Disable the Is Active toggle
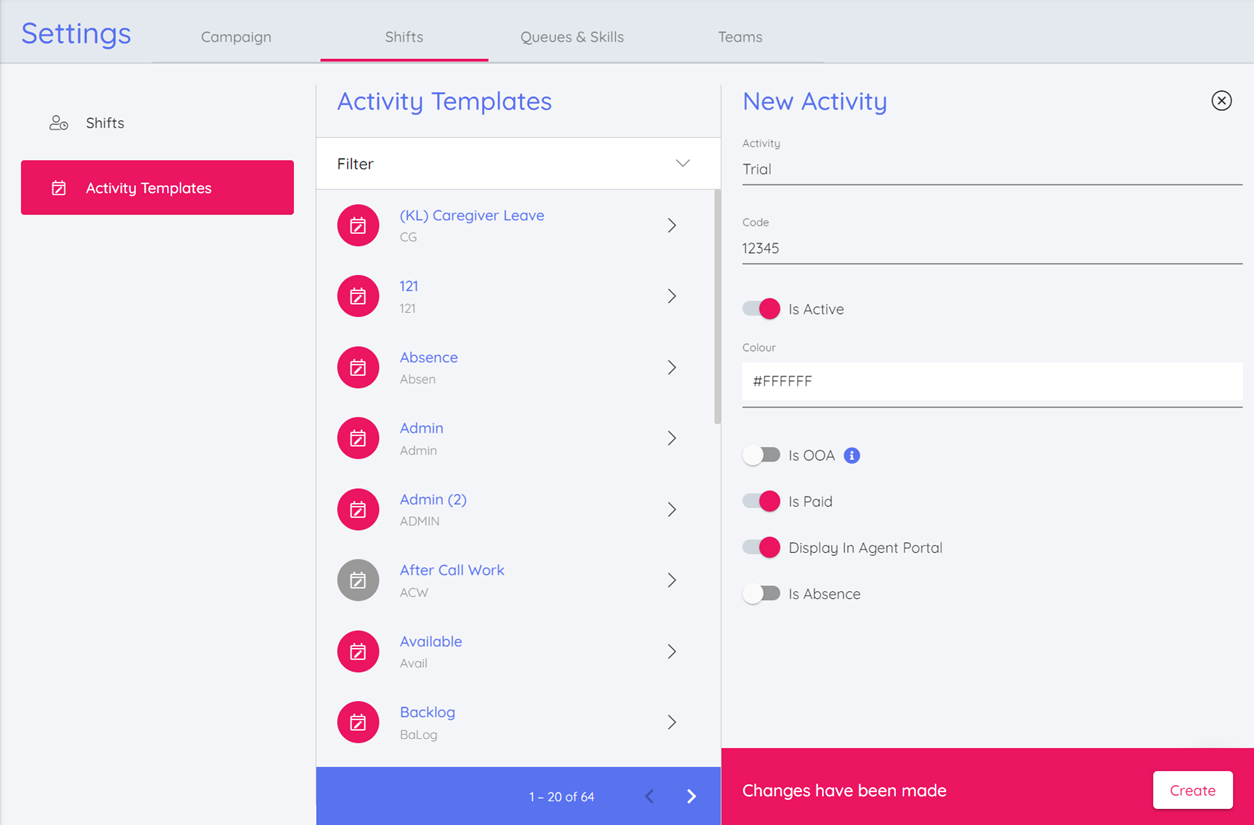This screenshot has height=825, width=1254. (761, 309)
